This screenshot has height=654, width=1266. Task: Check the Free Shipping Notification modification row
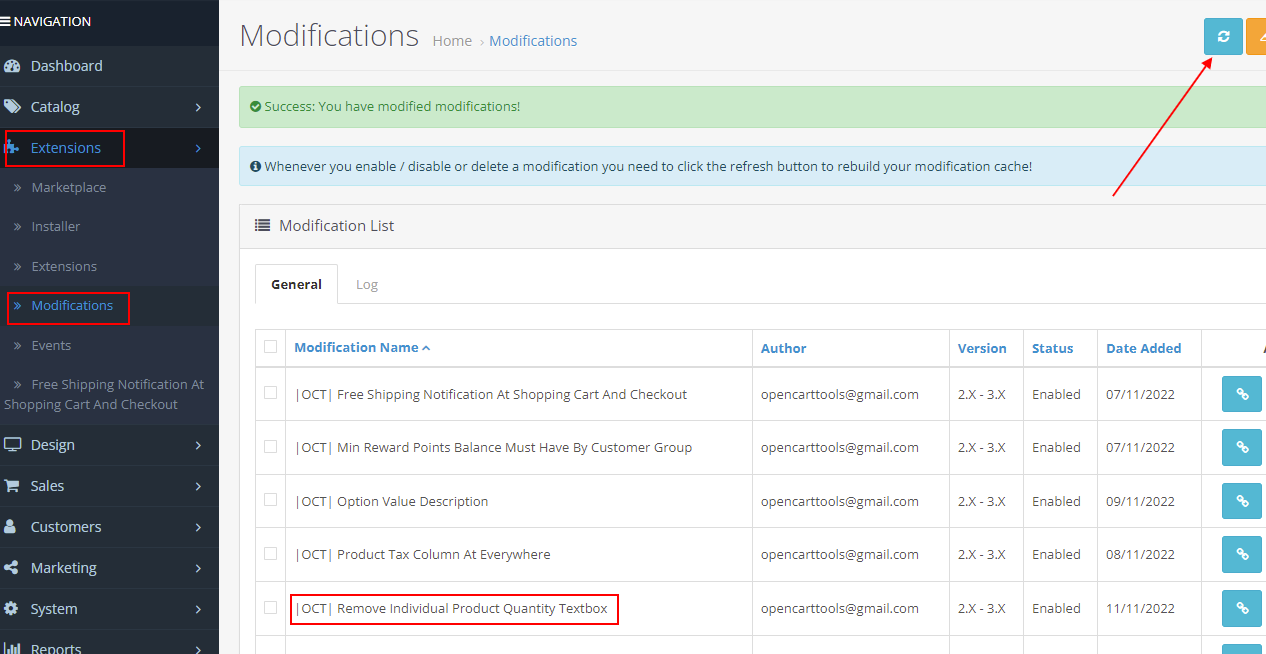point(270,394)
